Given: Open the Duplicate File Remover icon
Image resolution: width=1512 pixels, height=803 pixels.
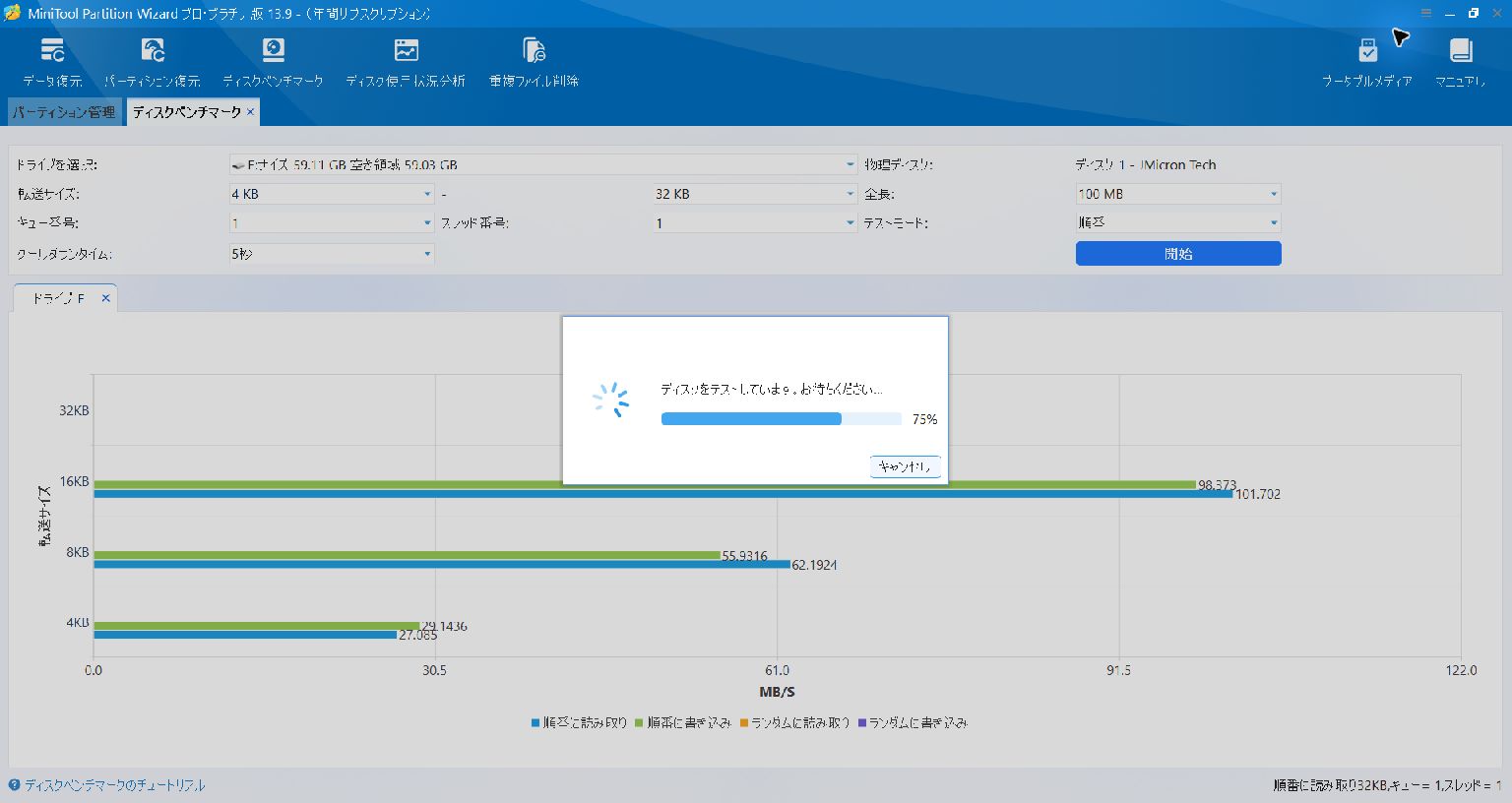Looking at the screenshot, I should pyautogui.click(x=534, y=50).
